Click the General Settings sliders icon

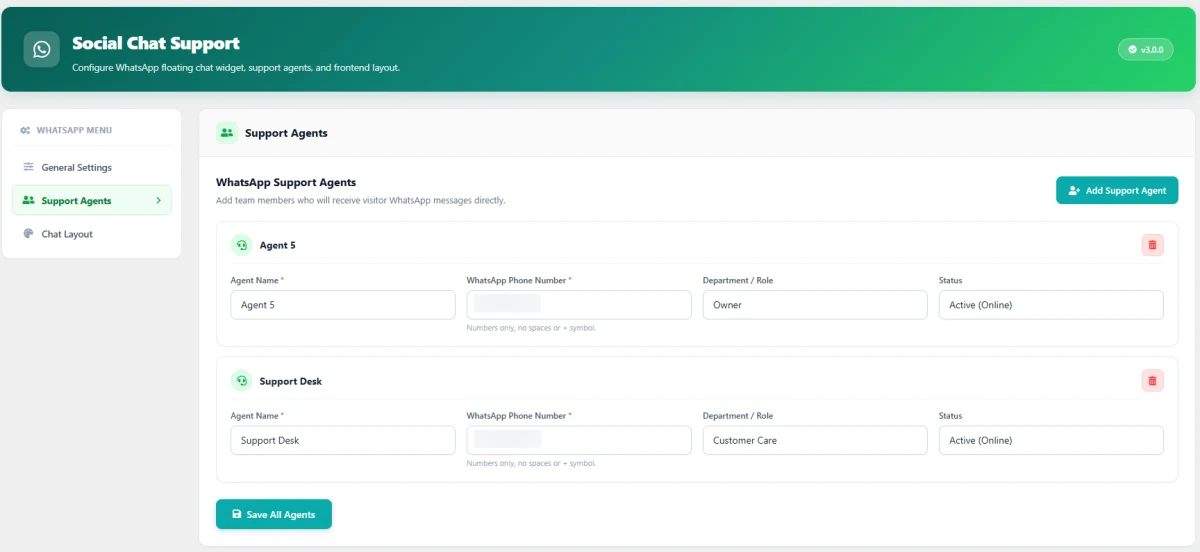tap(28, 167)
